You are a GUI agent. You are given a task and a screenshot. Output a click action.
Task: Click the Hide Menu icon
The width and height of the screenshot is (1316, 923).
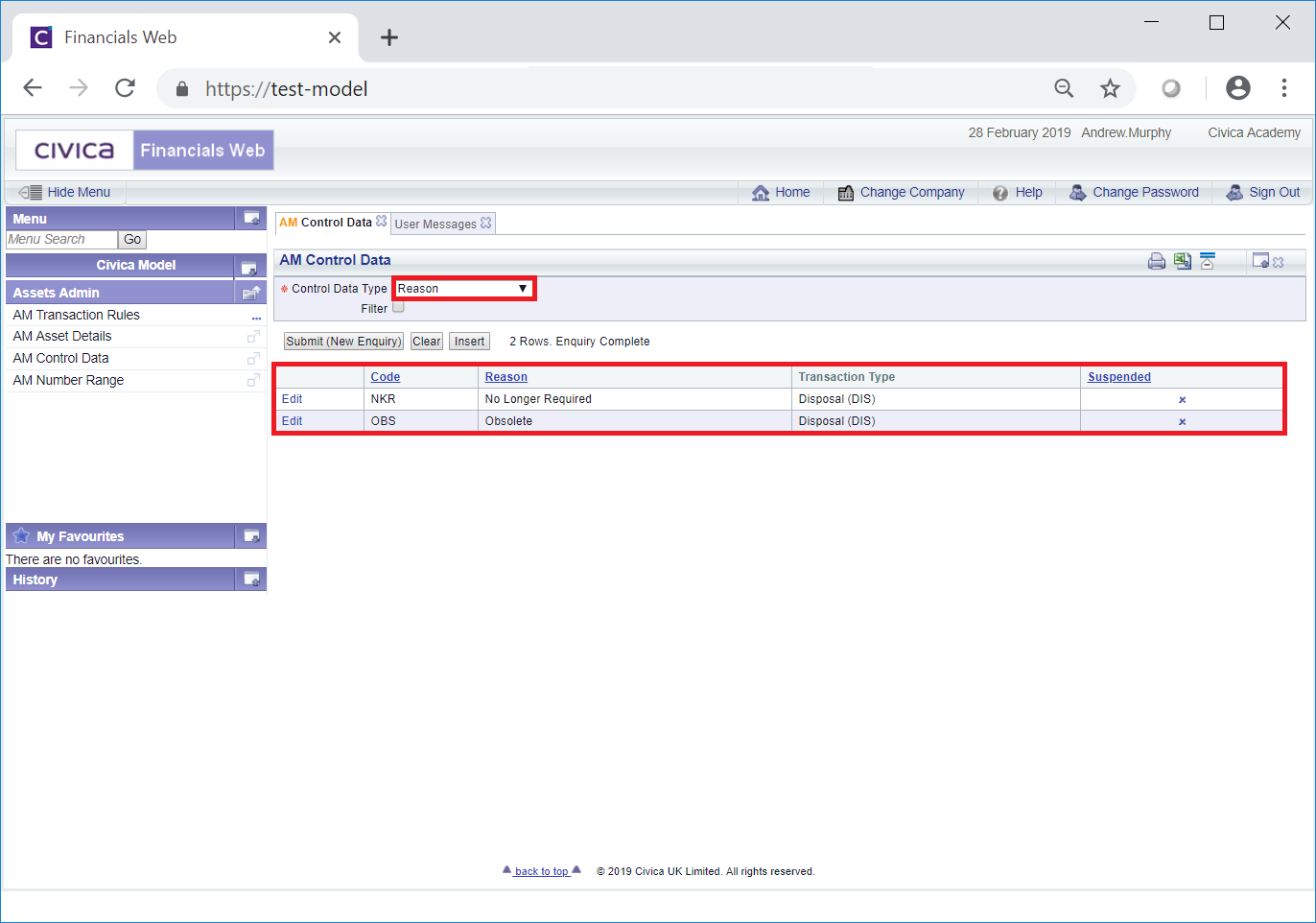pos(31,192)
